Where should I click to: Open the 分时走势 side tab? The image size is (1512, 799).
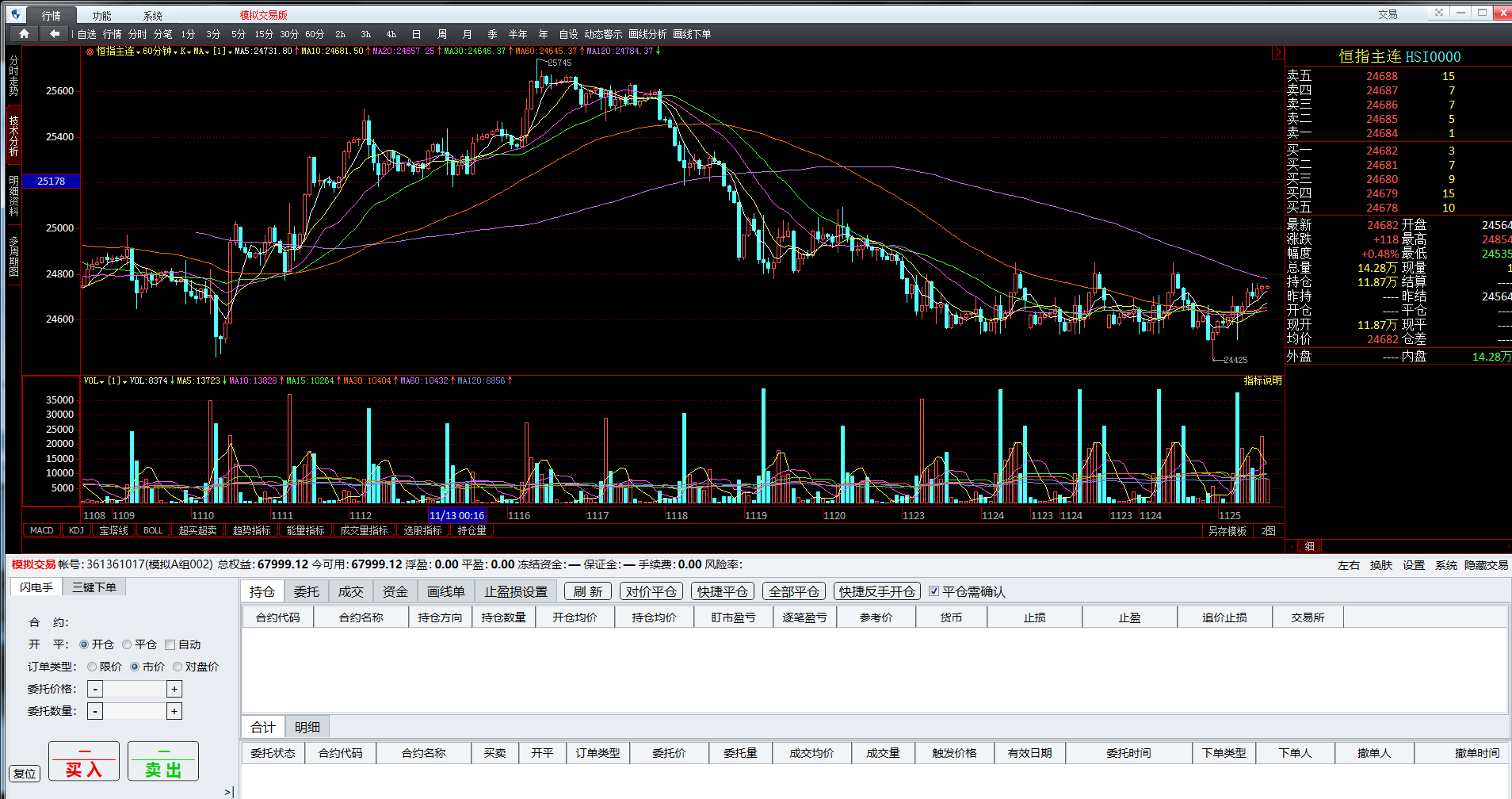pyautogui.click(x=13, y=75)
